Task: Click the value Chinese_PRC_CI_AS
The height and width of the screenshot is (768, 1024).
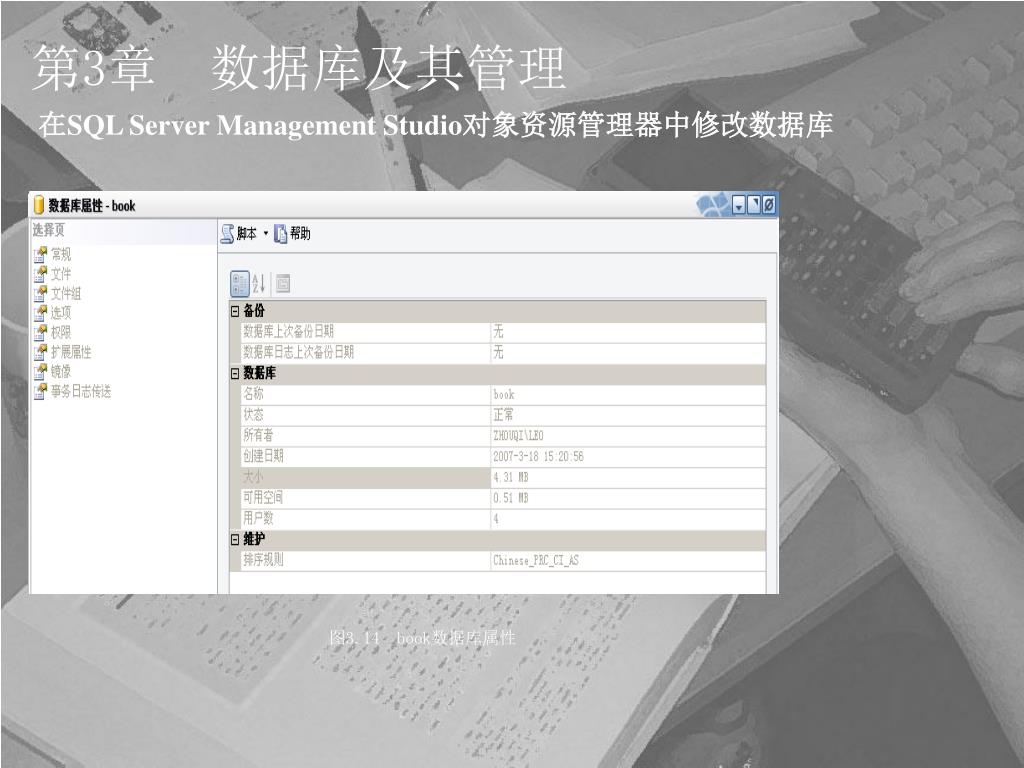Action: (x=536, y=560)
